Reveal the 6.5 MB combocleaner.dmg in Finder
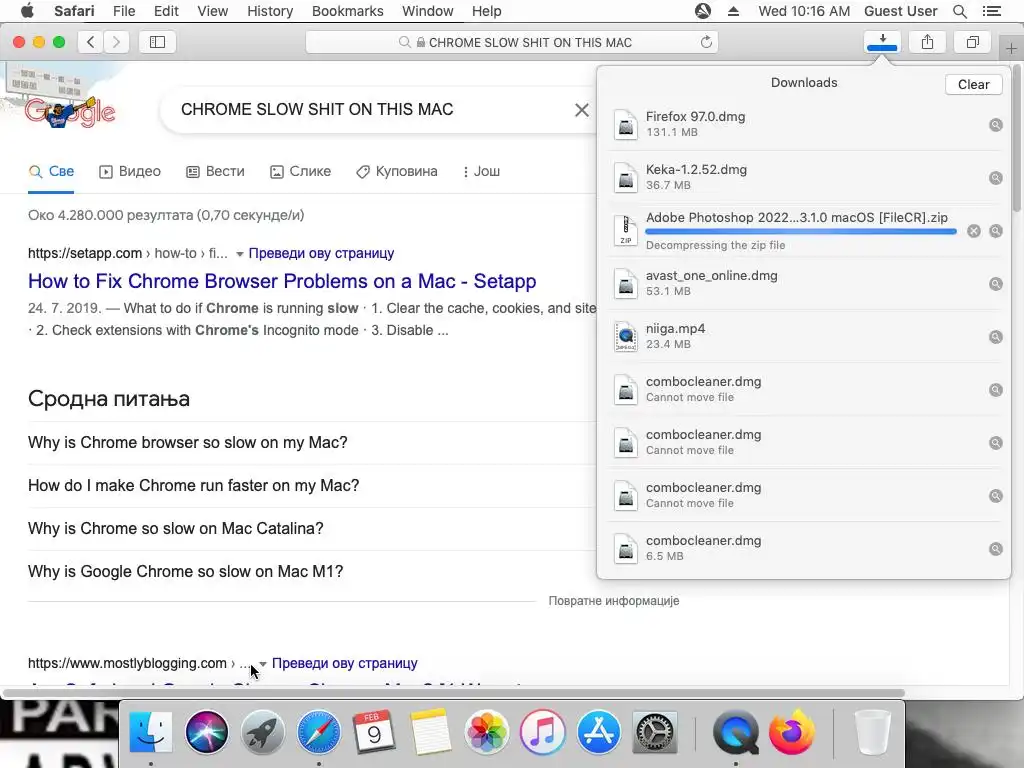Image resolution: width=1024 pixels, height=768 pixels. 995,549
